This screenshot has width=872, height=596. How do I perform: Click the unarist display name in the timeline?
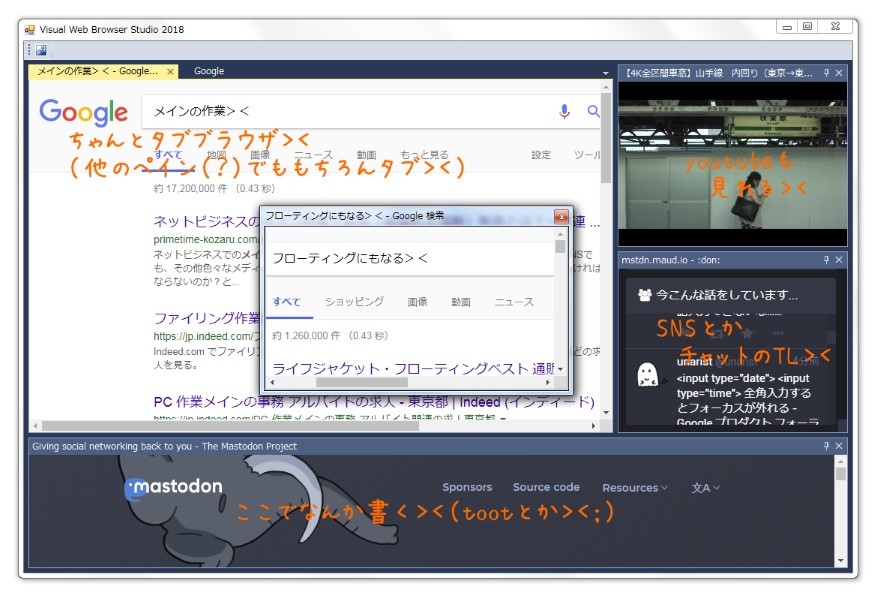[x=695, y=362]
